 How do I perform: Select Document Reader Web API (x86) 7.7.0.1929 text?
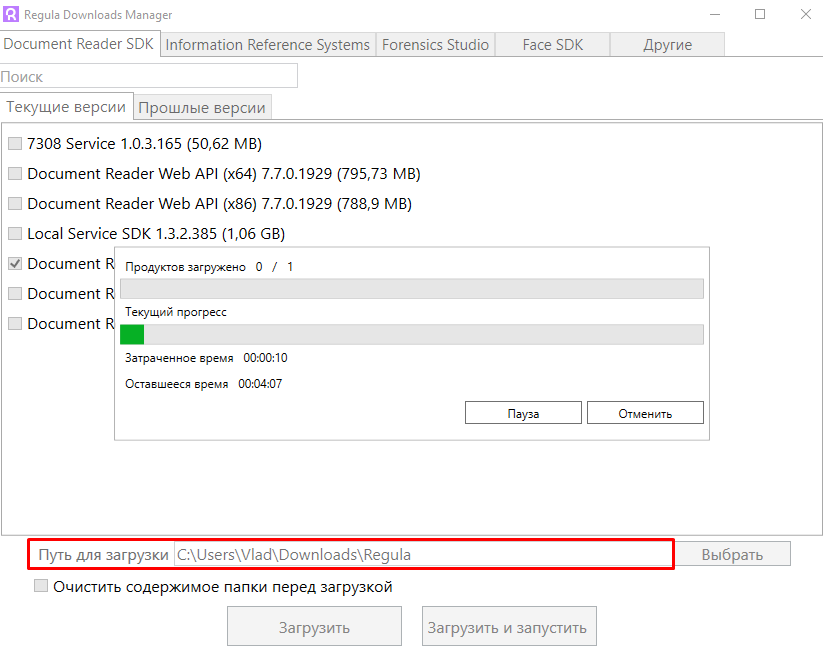180,203
